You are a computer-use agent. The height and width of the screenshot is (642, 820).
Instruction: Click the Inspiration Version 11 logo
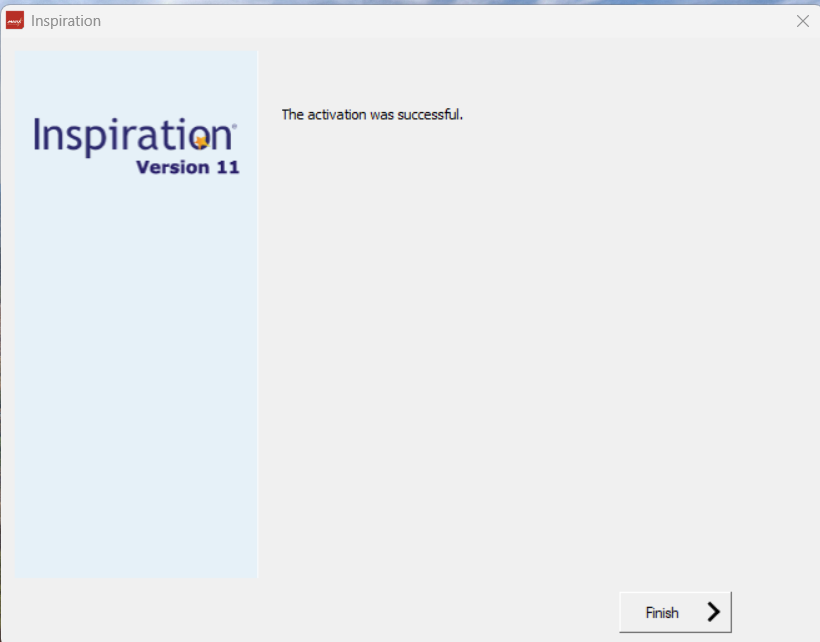click(x=136, y=146)
